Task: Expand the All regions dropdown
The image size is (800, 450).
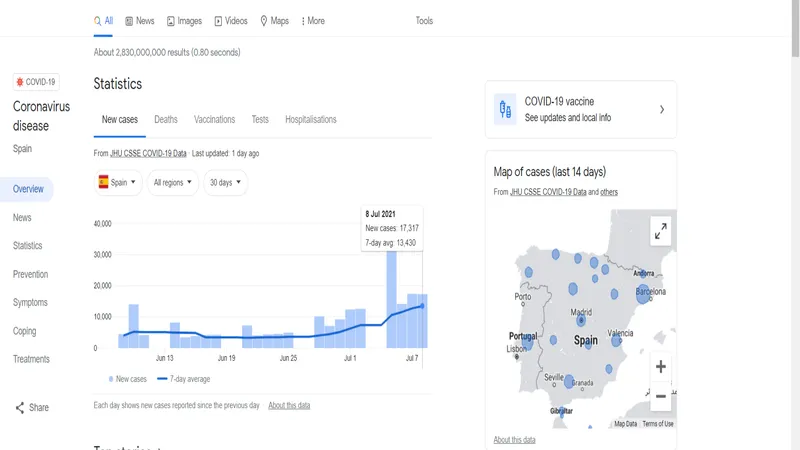Action: point(172,182)
